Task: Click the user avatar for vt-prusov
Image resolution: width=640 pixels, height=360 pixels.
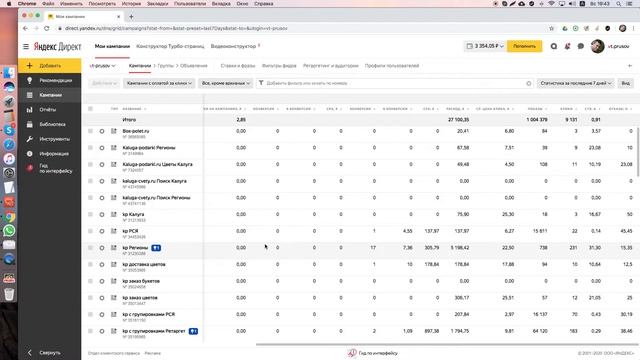Action: pos(598,46)
